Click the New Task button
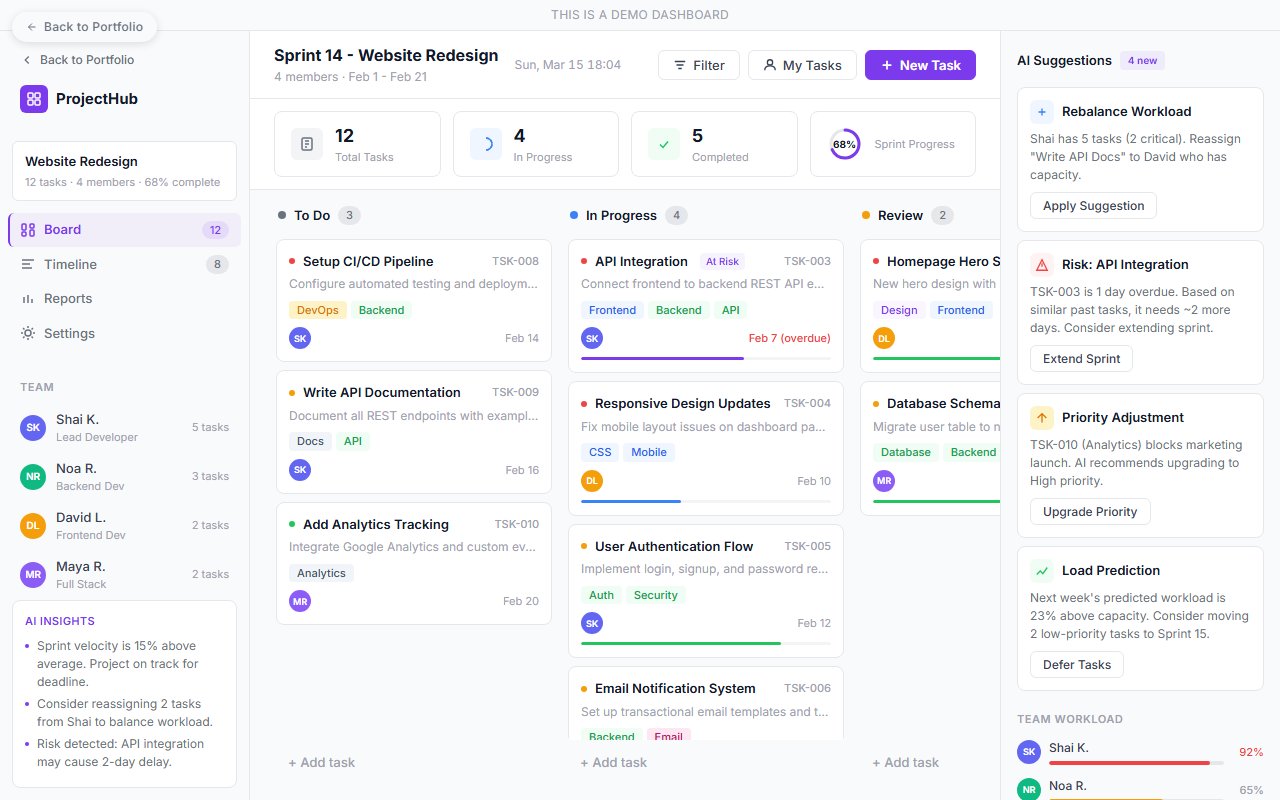 point(920,65)
